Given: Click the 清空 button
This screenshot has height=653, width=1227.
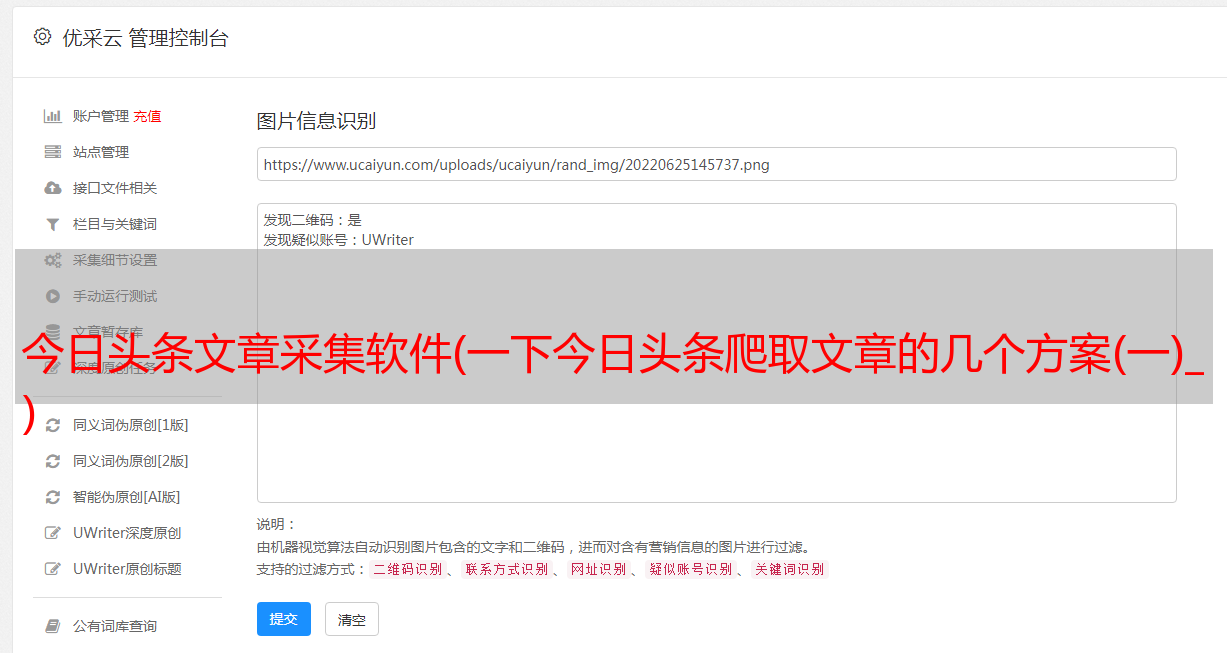Looking at the screenshot, I should [x=352, y=620].
